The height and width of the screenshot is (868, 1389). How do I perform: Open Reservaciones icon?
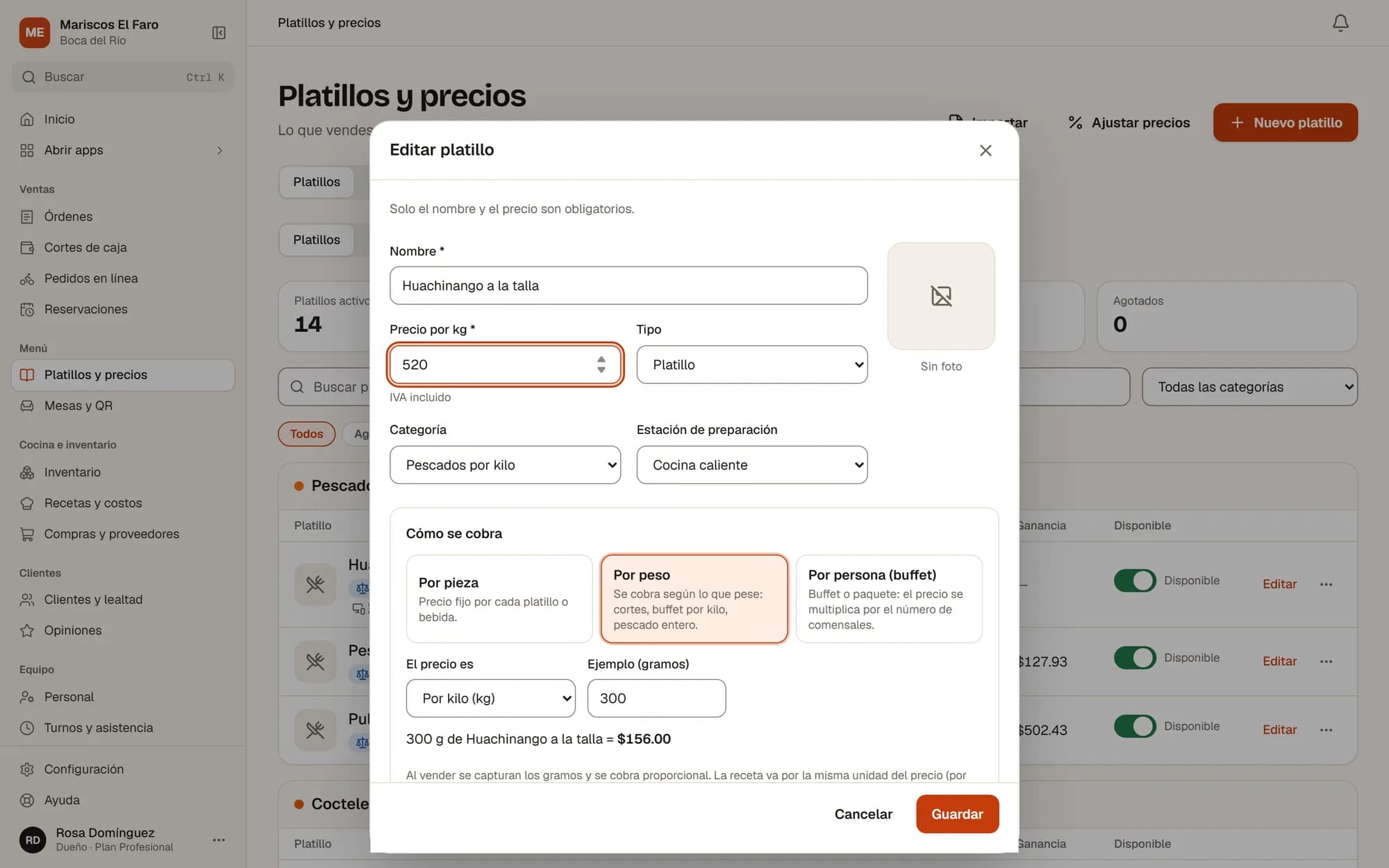click(x=27, y=309)
